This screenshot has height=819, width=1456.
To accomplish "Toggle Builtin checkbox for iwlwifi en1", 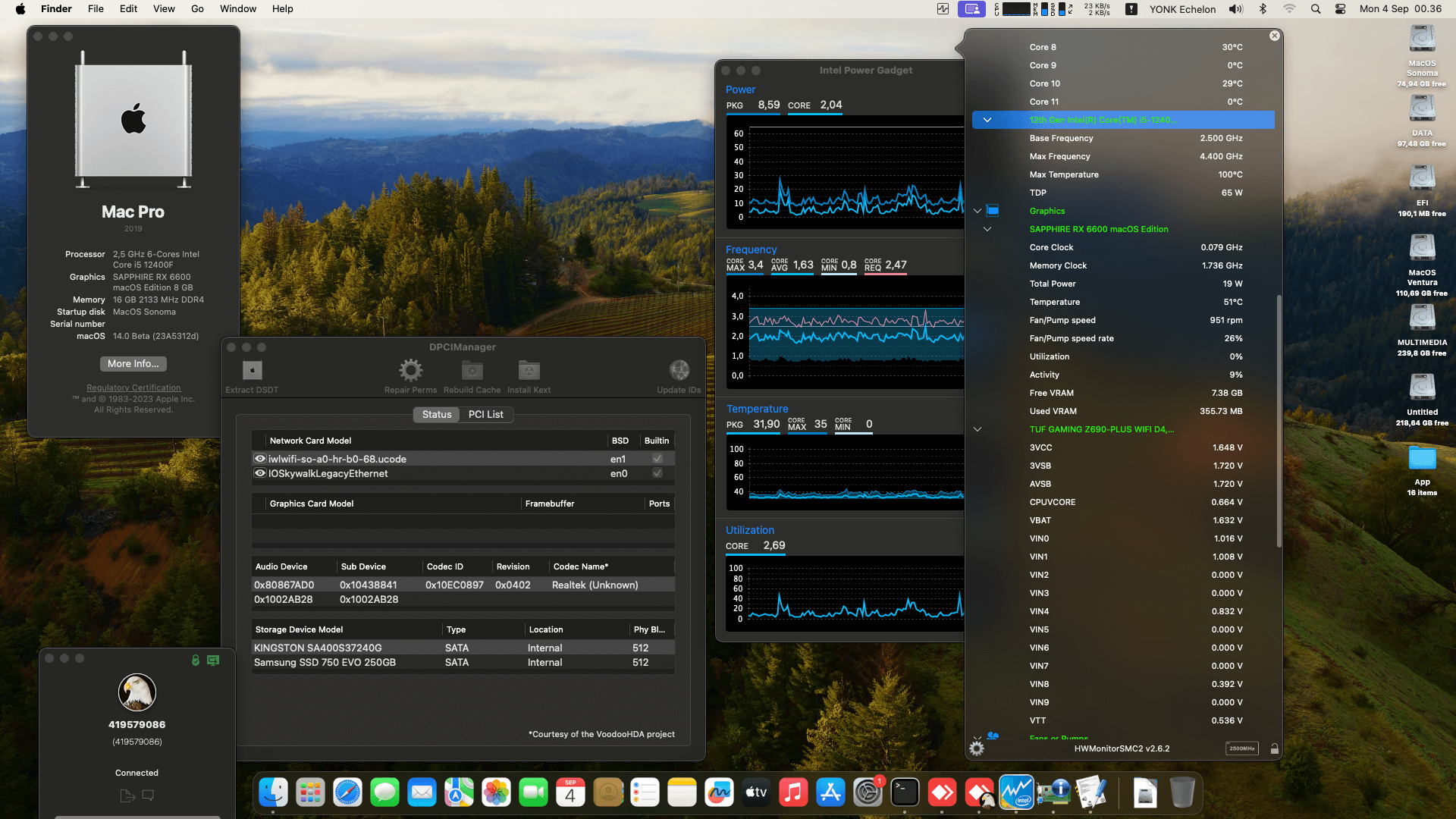I will click(x=657, y=459).
